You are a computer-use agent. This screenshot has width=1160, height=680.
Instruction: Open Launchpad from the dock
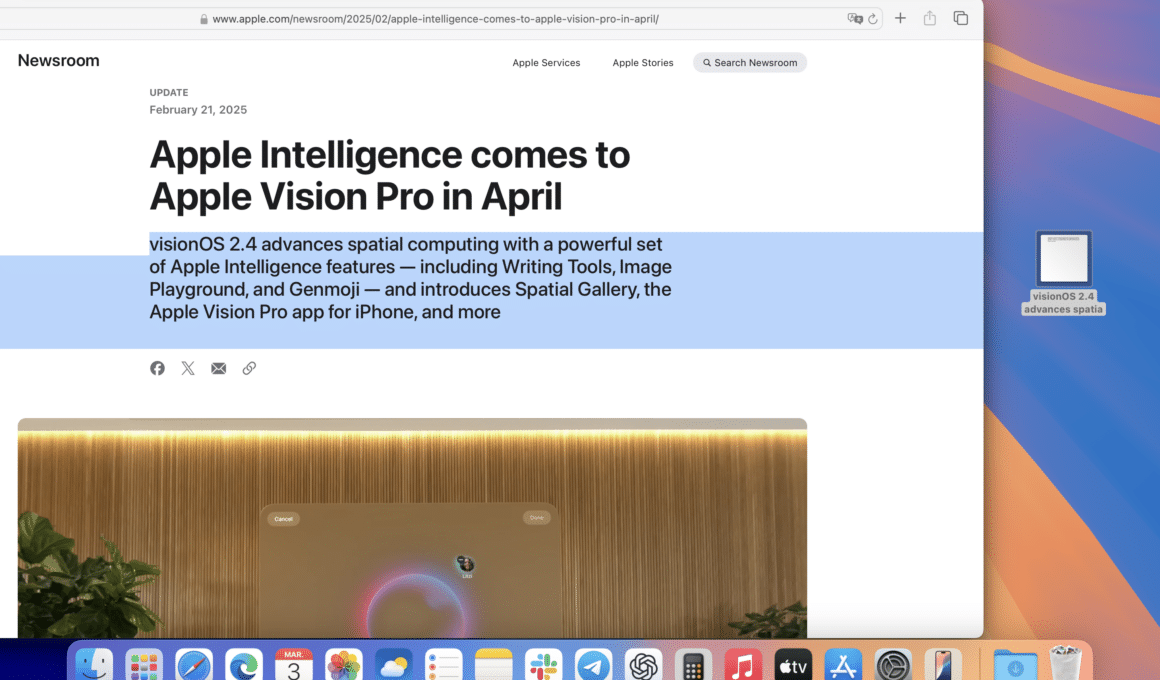[144, 665]
